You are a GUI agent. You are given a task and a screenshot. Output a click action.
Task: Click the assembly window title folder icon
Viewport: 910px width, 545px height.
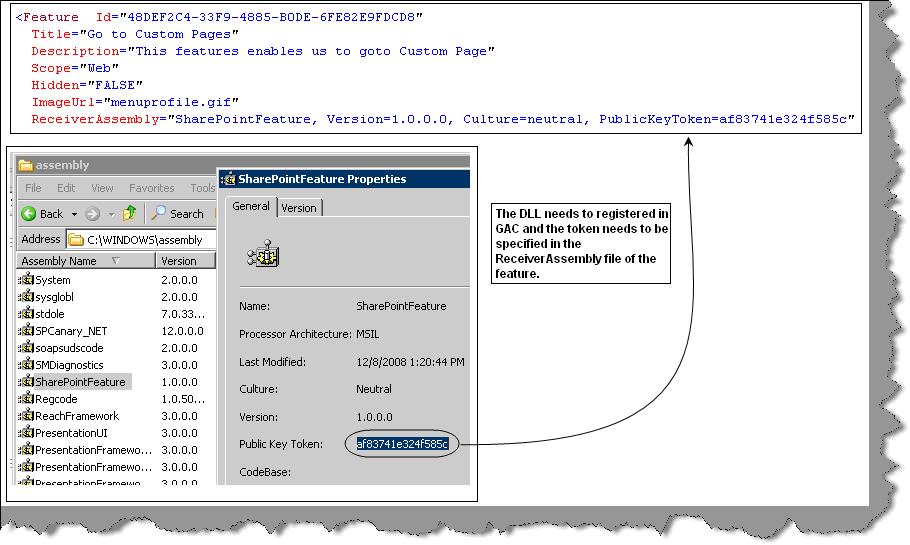[x=25, y=165]
